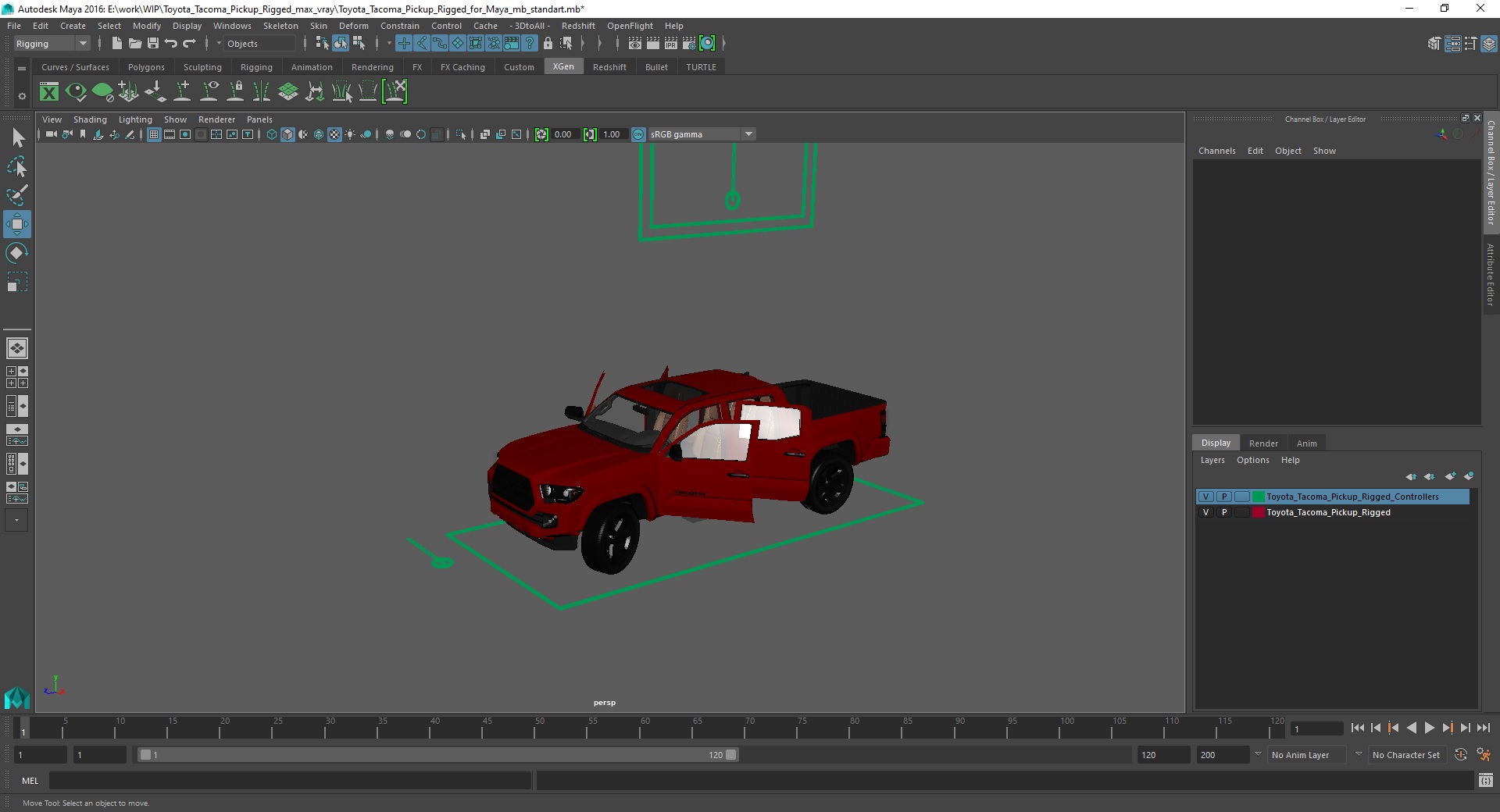Viewport: 1500px width, 812px height.
Task: Toggle auto keyframe button
Action: [1460, 755]
